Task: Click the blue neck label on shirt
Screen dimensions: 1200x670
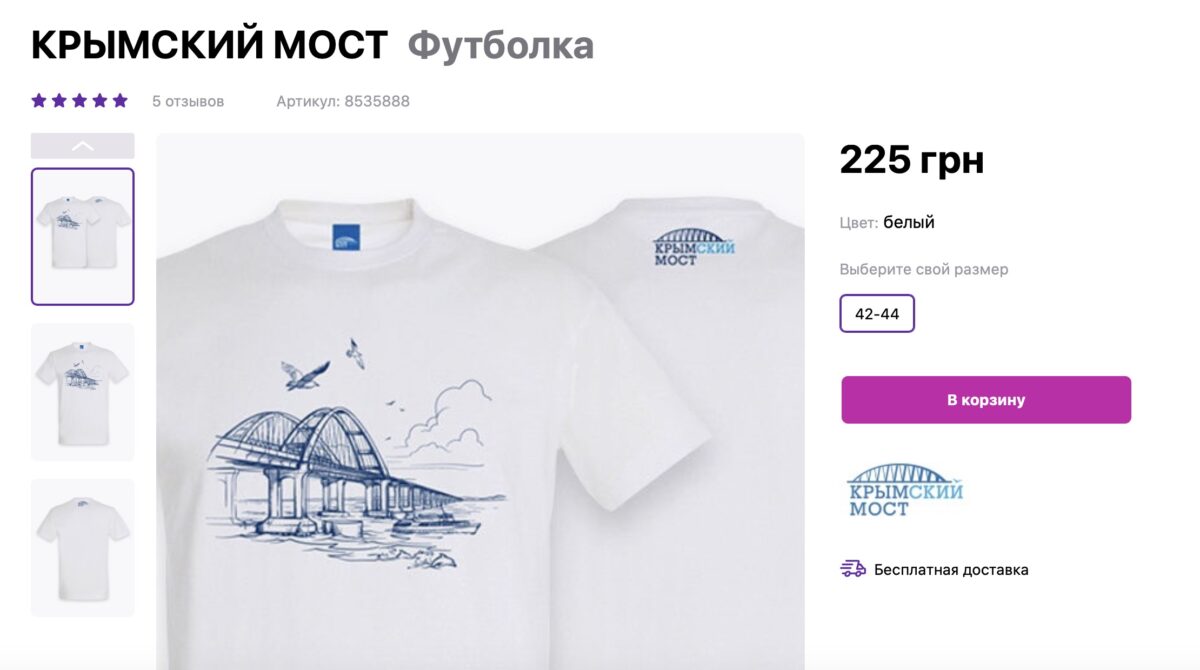Action: point(345,238)
